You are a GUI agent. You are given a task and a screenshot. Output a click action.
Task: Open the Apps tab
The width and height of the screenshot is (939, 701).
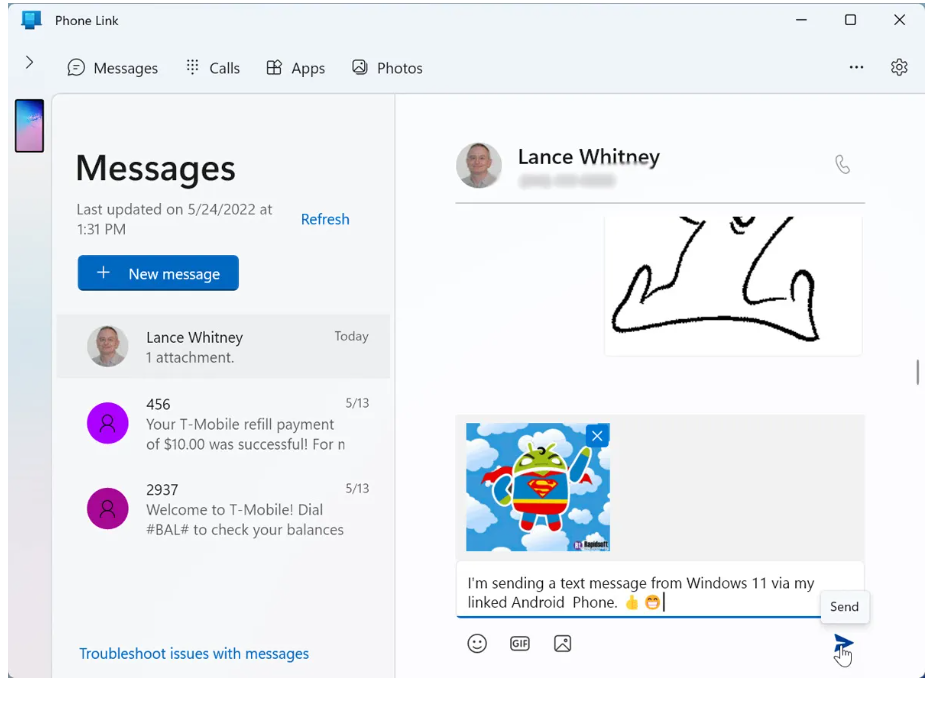point(296,68)
